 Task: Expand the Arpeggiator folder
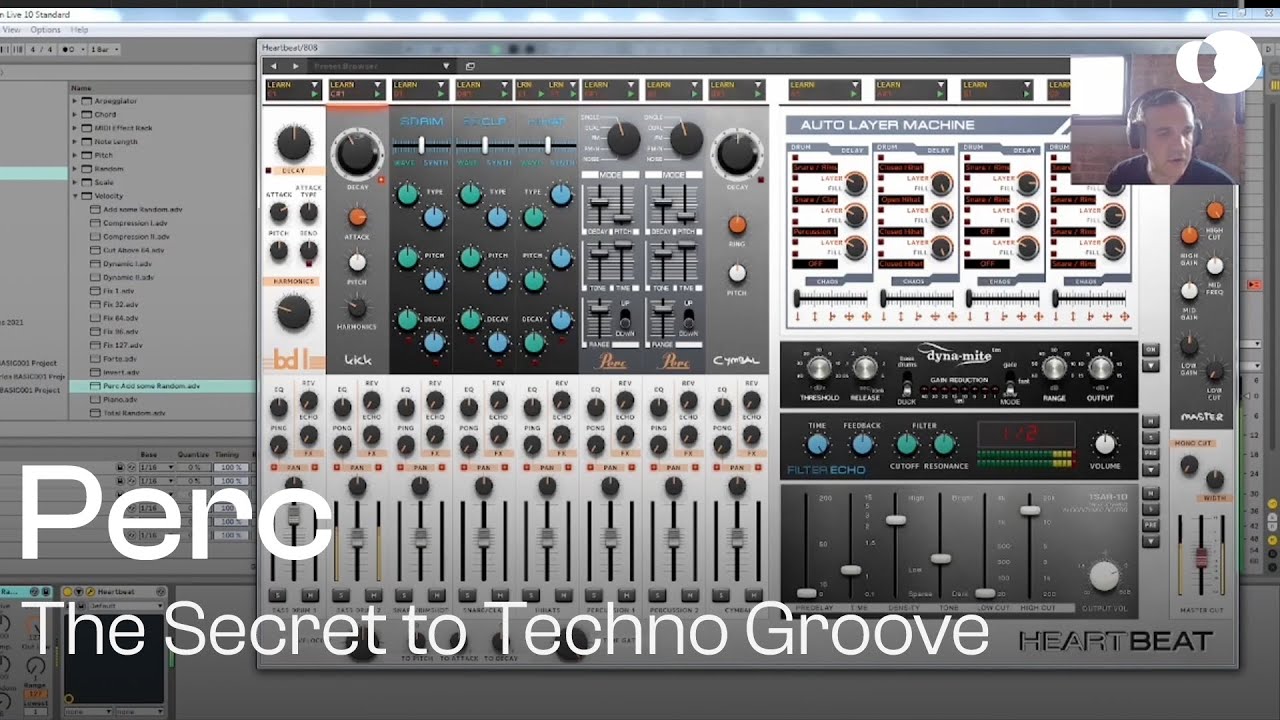click(x=75, y=101)
